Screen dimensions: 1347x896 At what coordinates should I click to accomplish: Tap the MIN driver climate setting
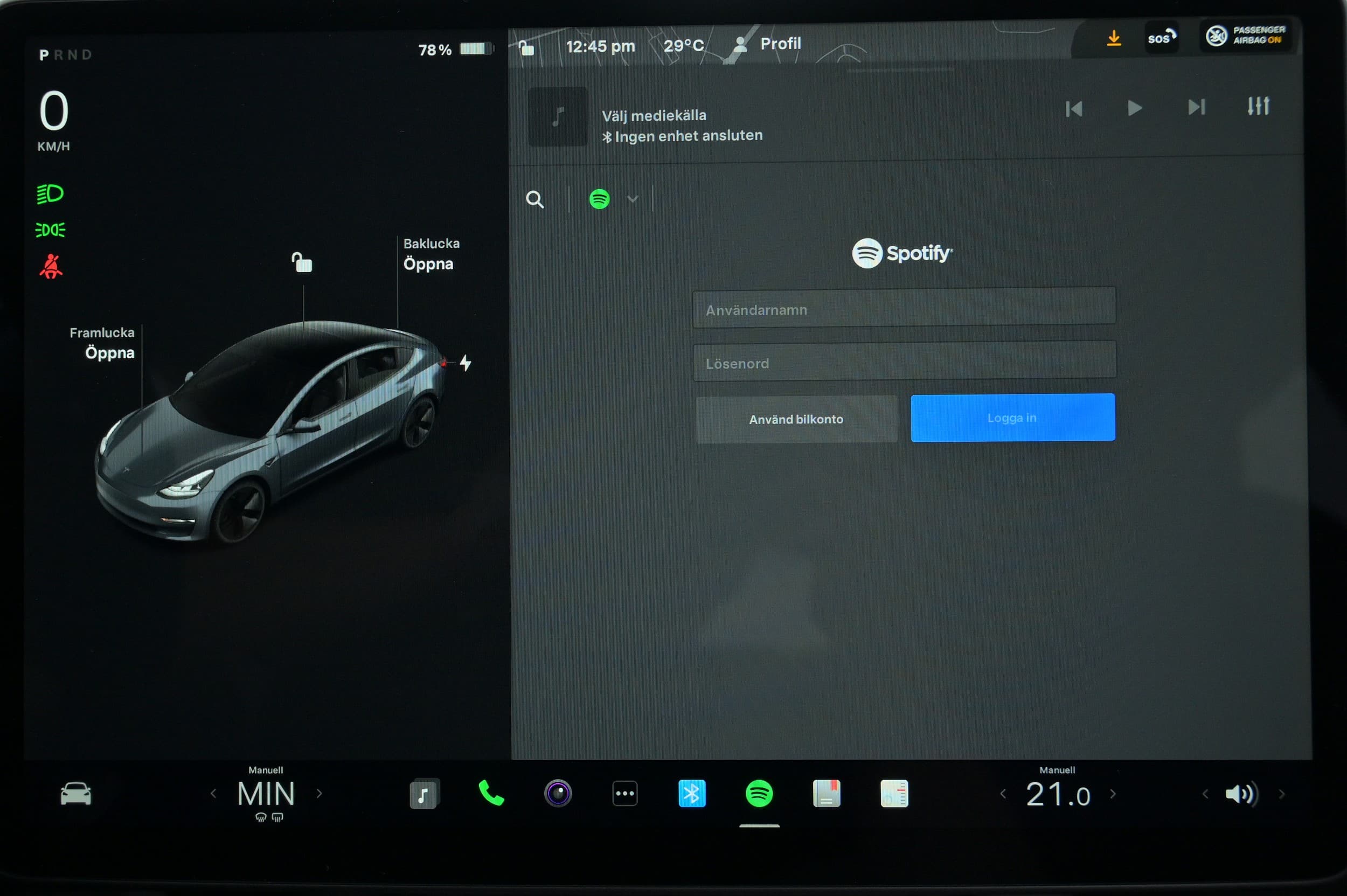click(266, 794)
